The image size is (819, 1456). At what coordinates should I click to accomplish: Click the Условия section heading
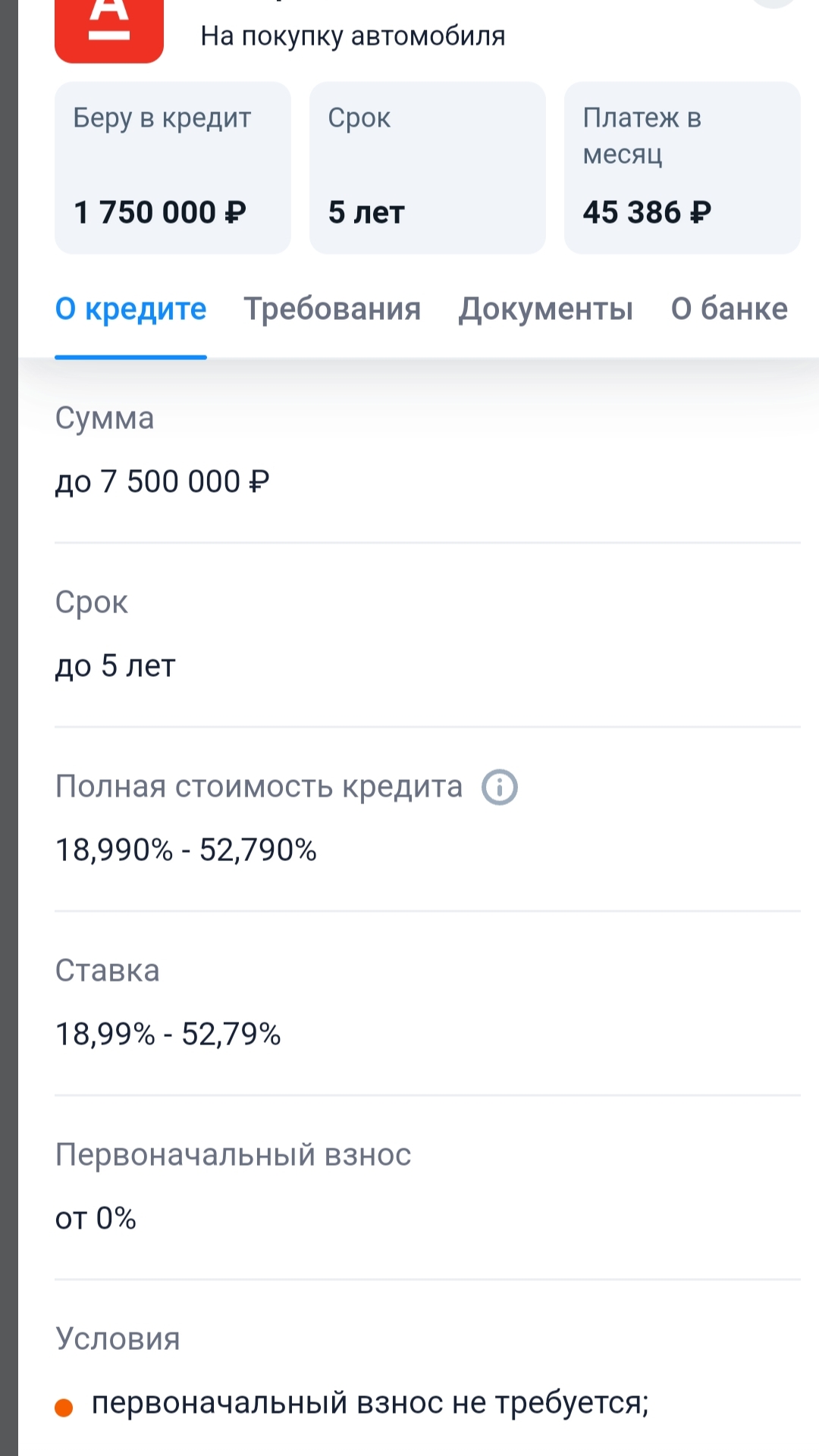(x=118, y=1339)
